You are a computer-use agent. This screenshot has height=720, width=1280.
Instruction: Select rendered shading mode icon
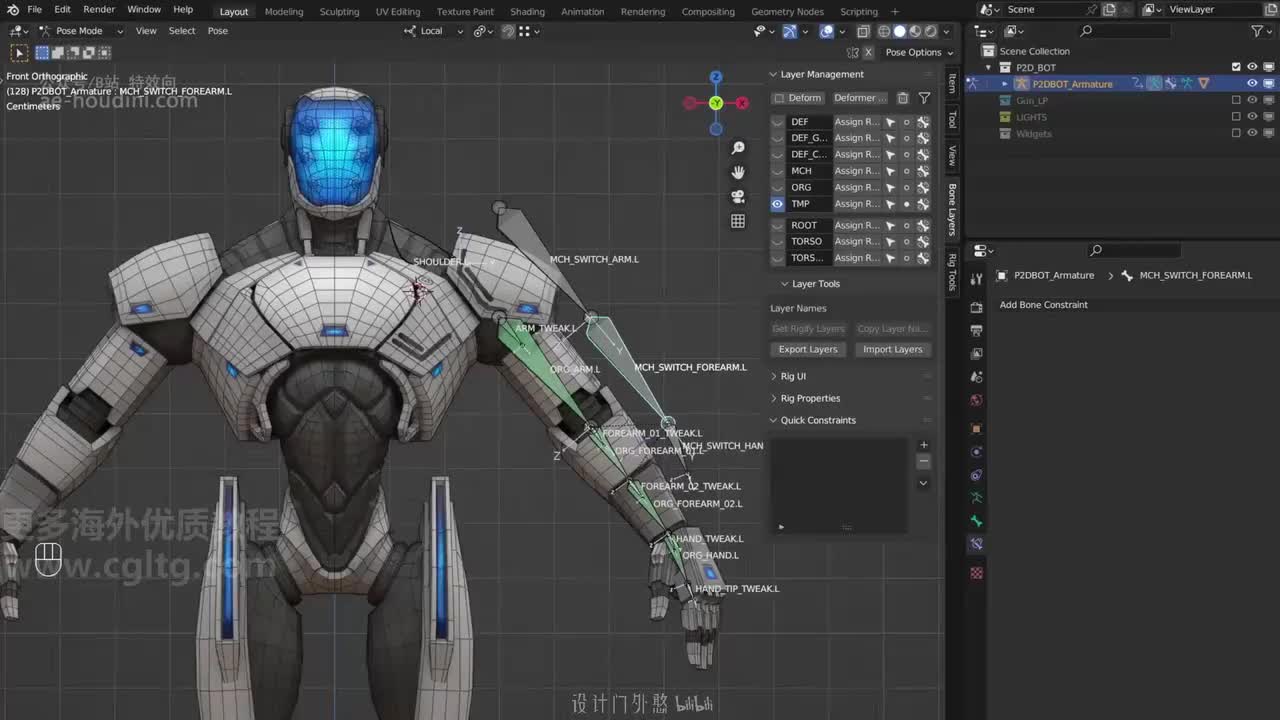click(x=929, y=31)
